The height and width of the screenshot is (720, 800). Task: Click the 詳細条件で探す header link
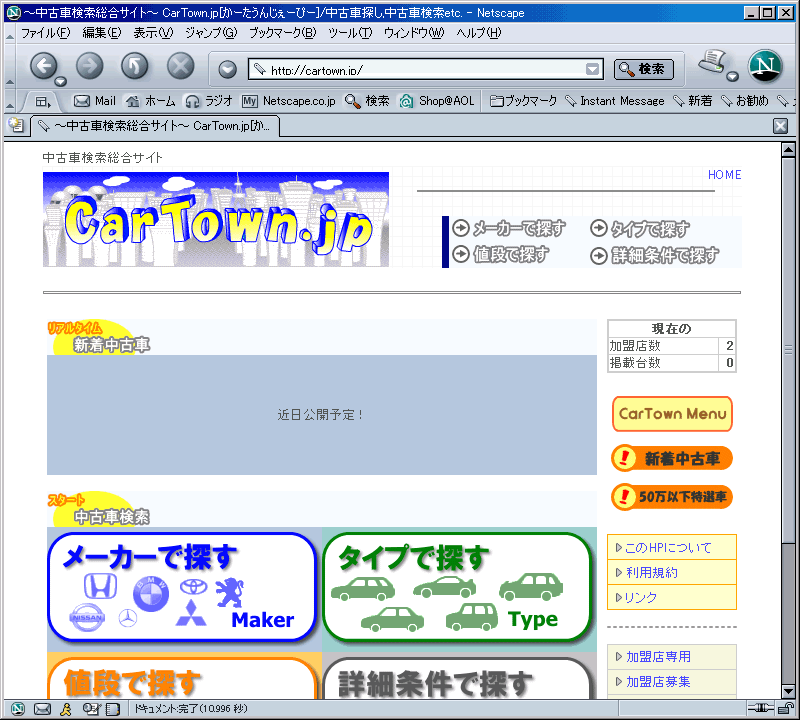(655, 255)
